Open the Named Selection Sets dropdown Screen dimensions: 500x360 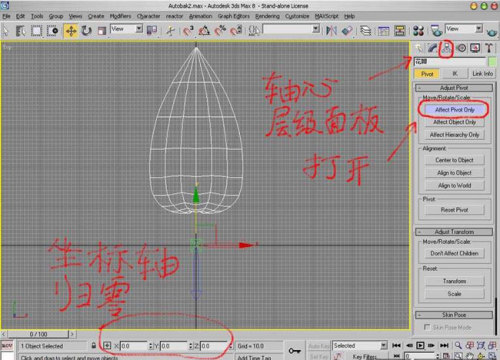click(x=291, y=29)
